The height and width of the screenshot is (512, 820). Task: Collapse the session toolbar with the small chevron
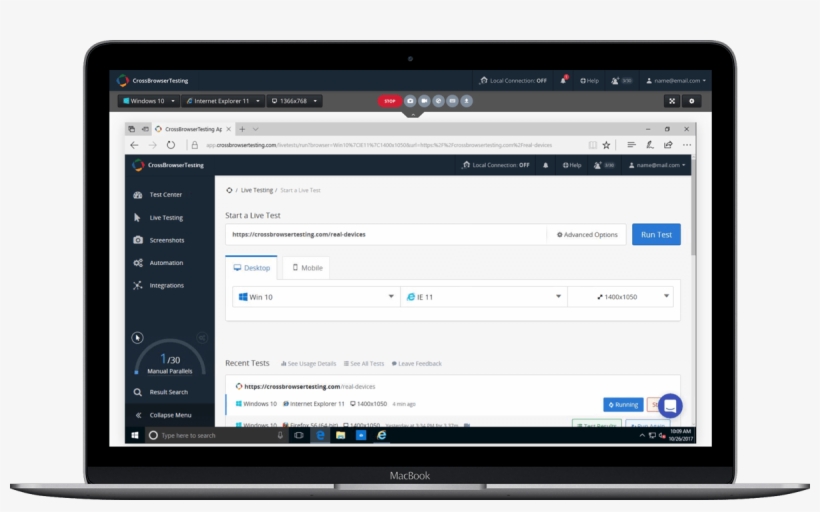point(413,114)
